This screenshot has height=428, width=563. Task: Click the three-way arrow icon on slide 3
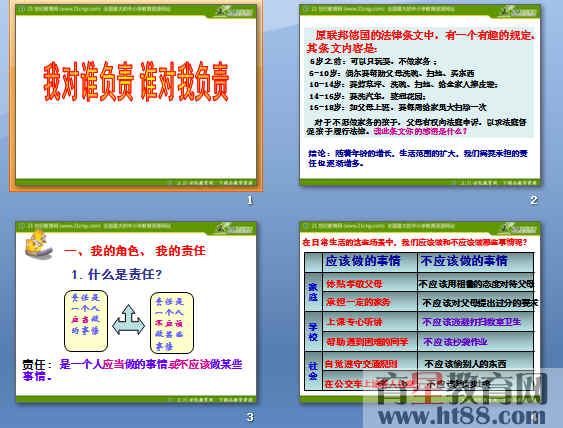coord(129,320)
